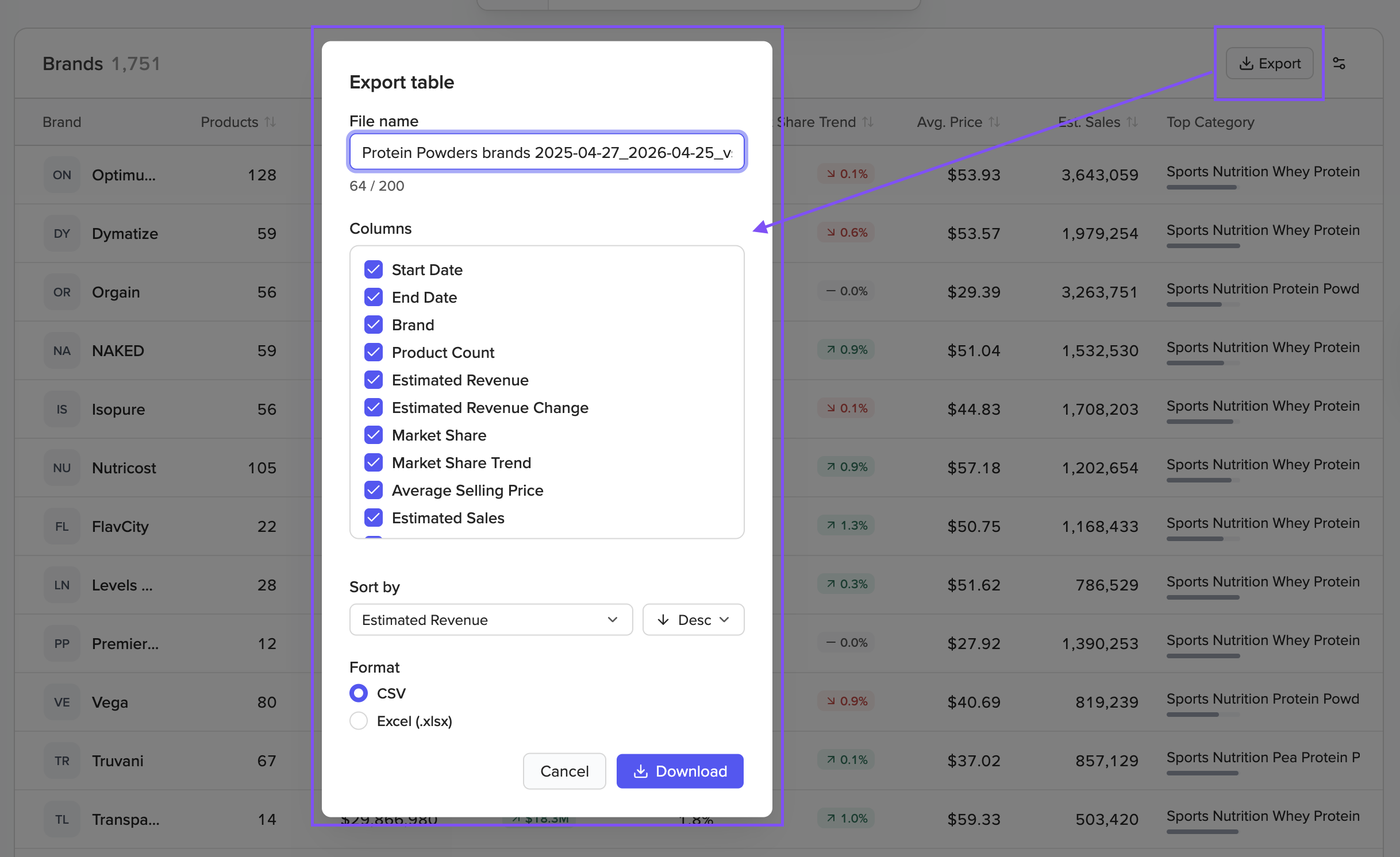Screen dimensions: 1400x857
Task: Click the NA avatar for NAKED
Action: pos(62,351)
